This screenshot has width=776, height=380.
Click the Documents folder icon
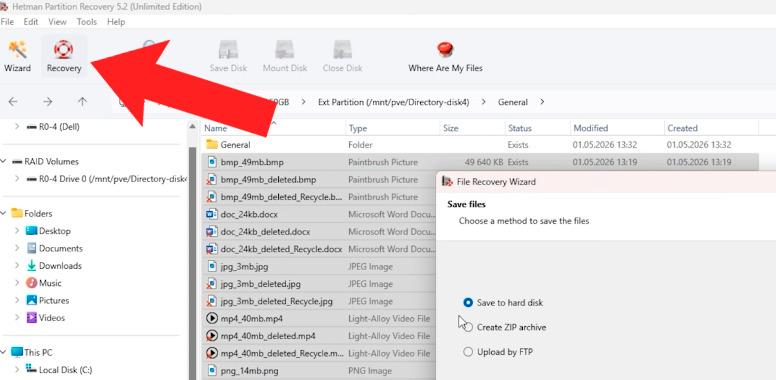[32, 248]
